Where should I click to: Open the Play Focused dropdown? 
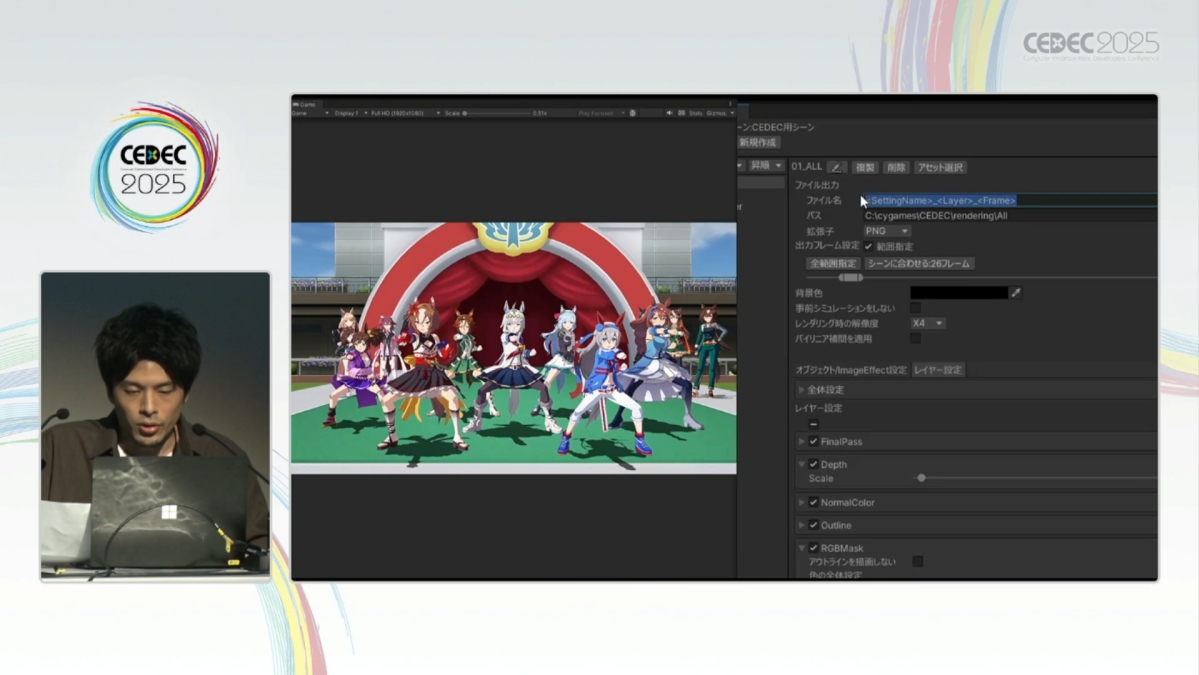(x=601, y=113)
